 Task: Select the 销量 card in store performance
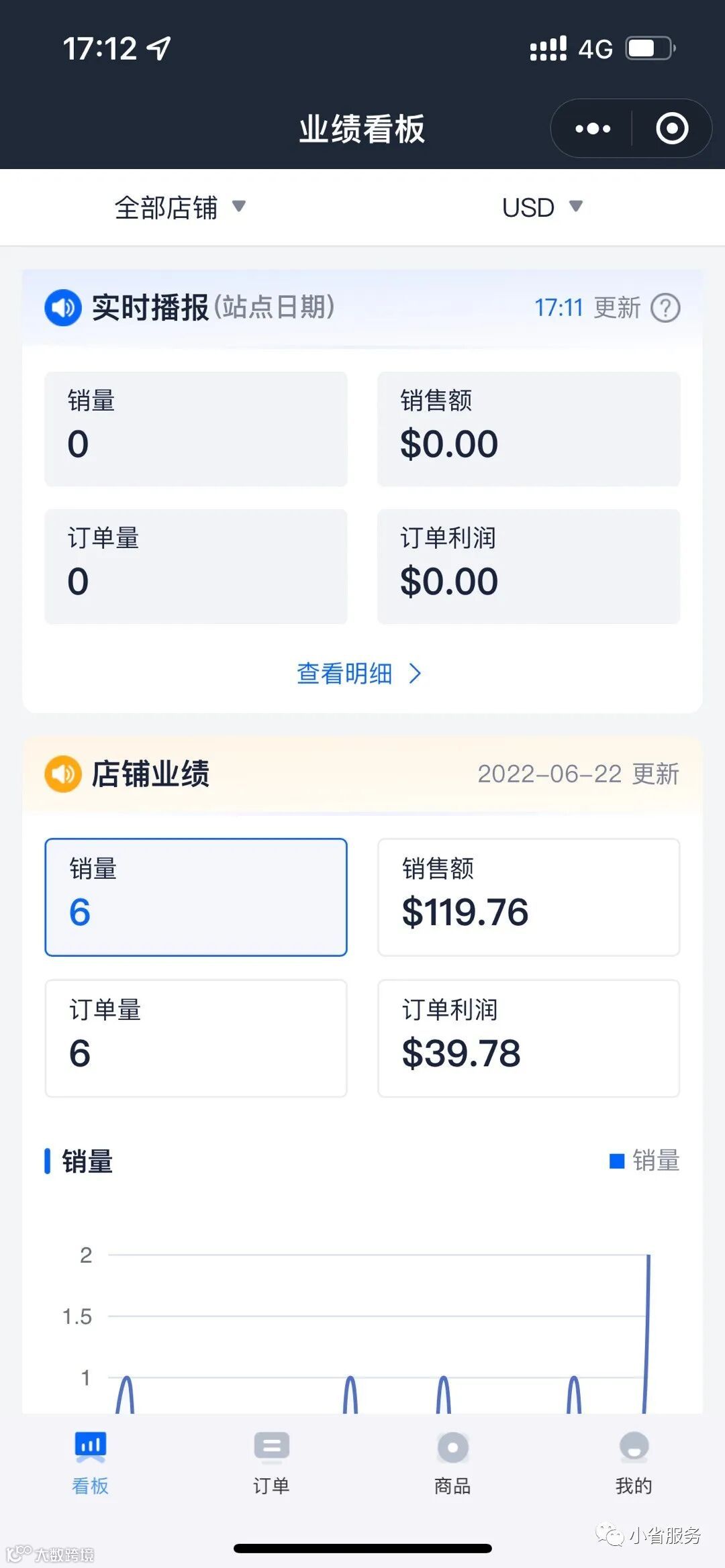tap(196, 896)
